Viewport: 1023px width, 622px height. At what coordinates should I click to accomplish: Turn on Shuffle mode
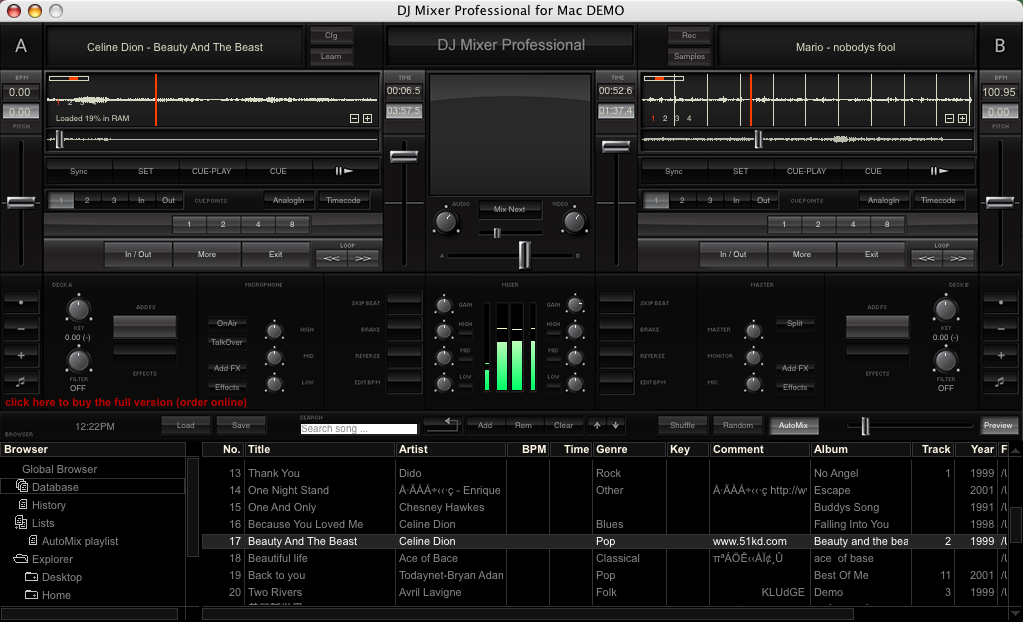point(682,425)
